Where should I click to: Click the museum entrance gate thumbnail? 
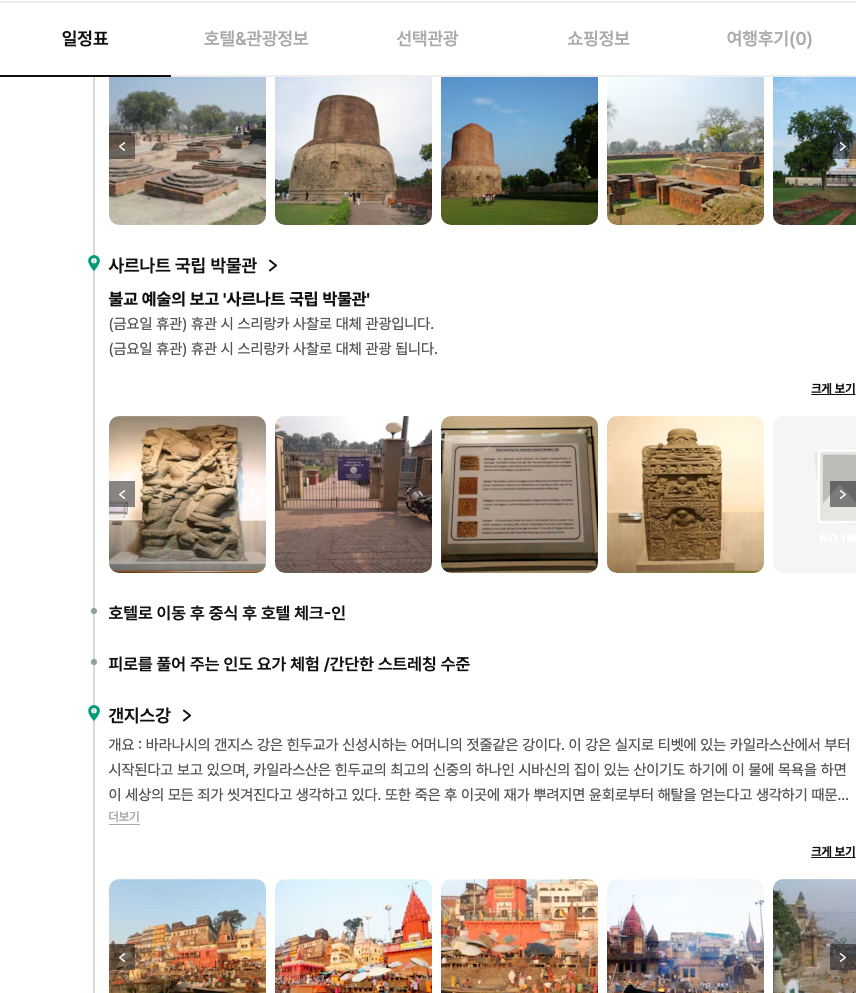point(353,494)
